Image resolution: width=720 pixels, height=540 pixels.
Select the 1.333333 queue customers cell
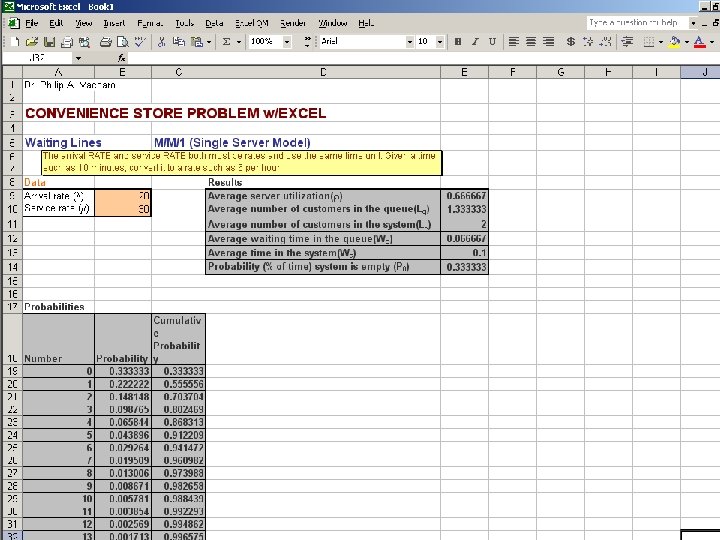click(464, 209)
